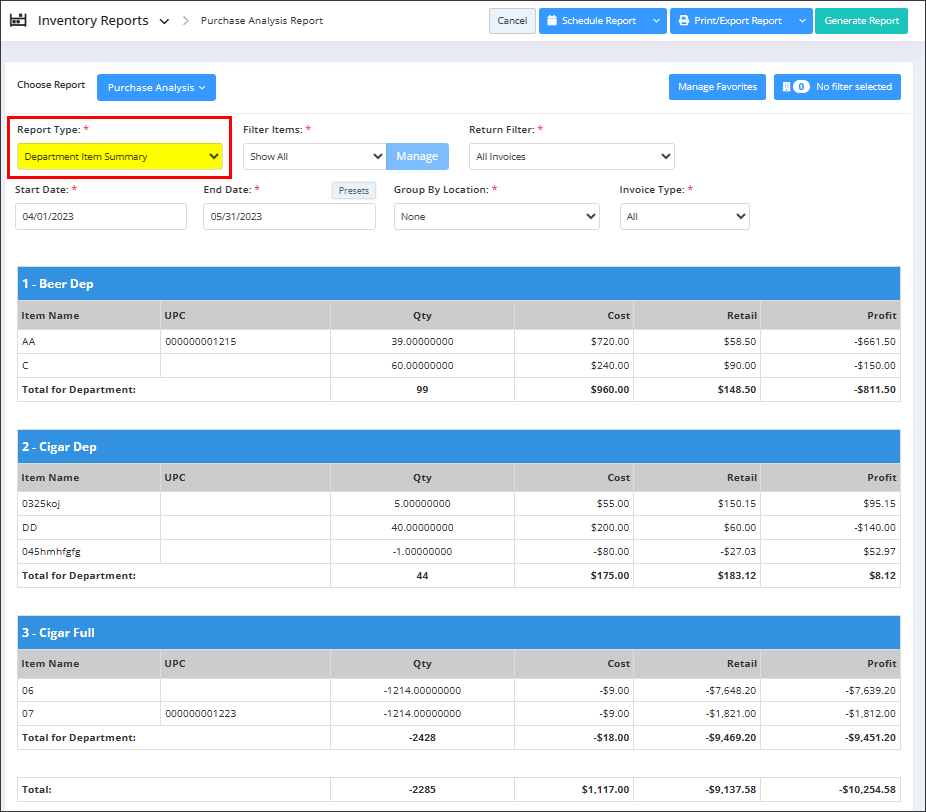
Task: Click the 2 - Cigar Dep header
Action: pos(459,447)
